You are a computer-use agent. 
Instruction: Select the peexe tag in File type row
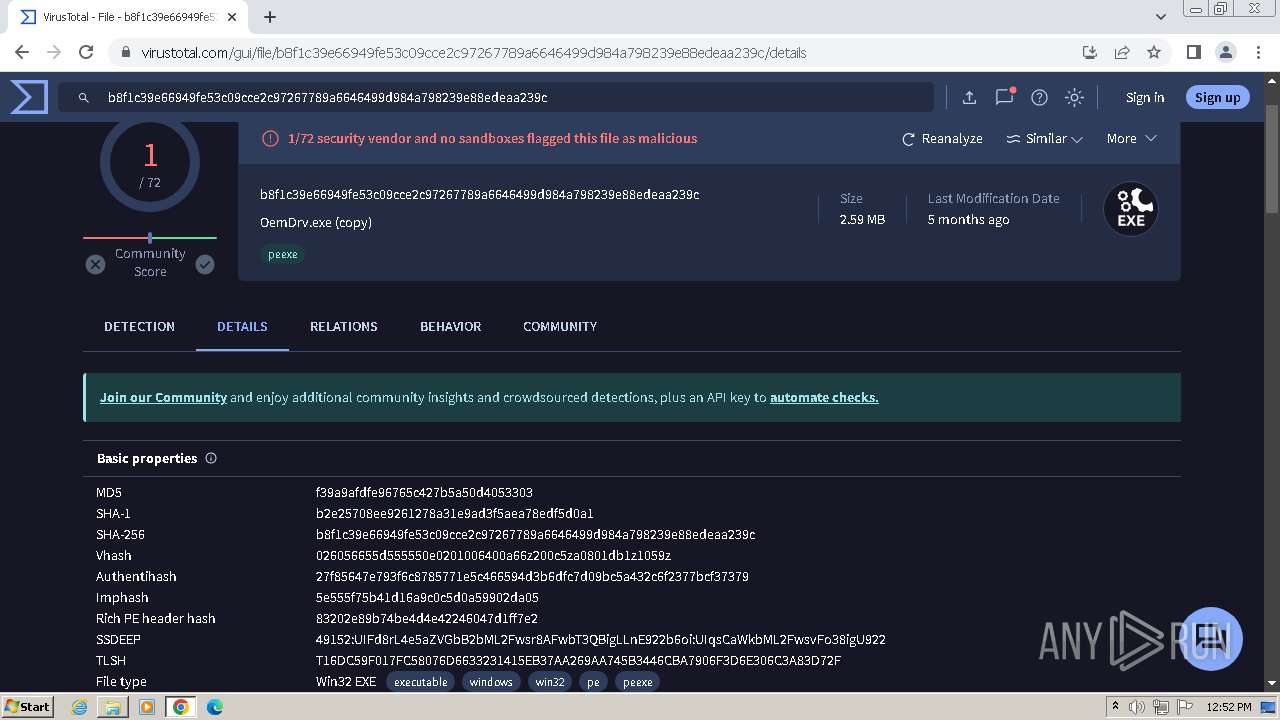click(637, 682)
